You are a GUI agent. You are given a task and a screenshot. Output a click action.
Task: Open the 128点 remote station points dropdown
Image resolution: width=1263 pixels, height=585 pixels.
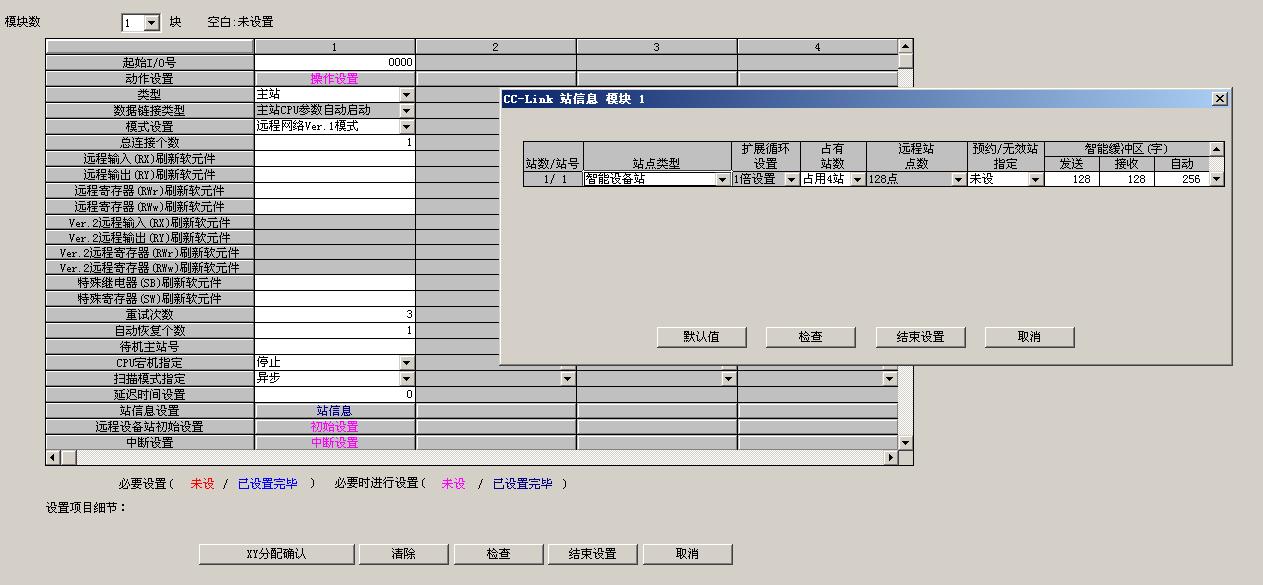click(957, 180)
